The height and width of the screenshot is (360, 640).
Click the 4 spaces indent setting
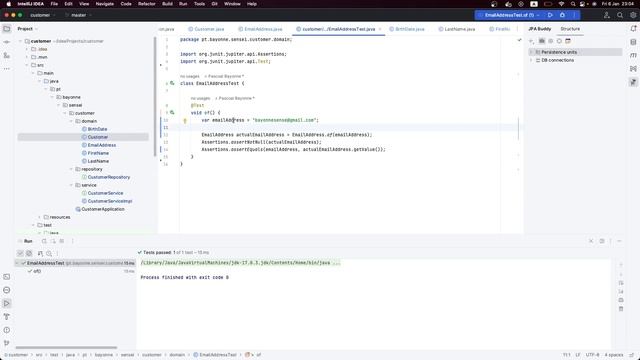pos(613,355)
